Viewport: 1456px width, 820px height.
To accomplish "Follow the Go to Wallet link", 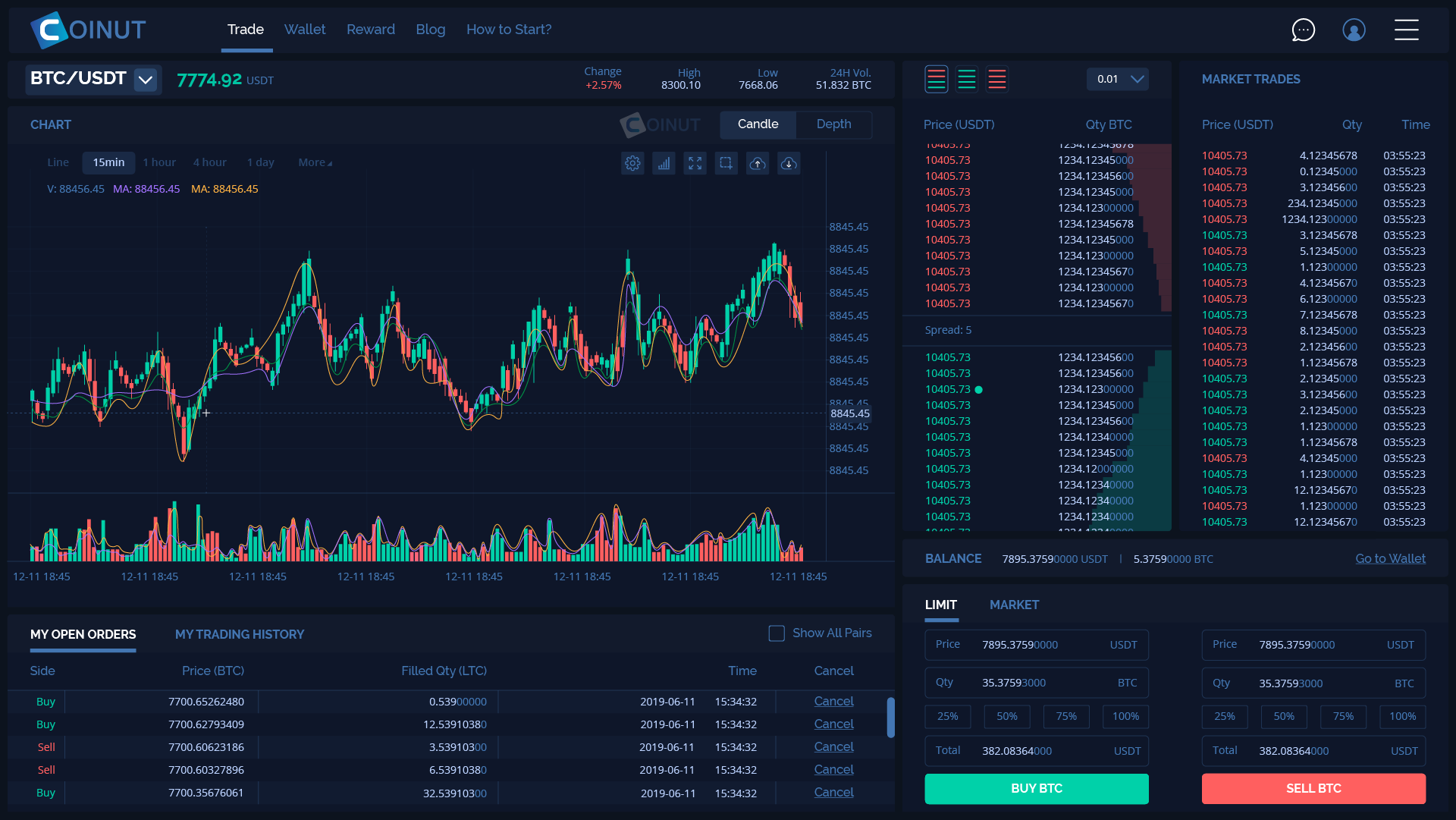I will coord(1390,559).
